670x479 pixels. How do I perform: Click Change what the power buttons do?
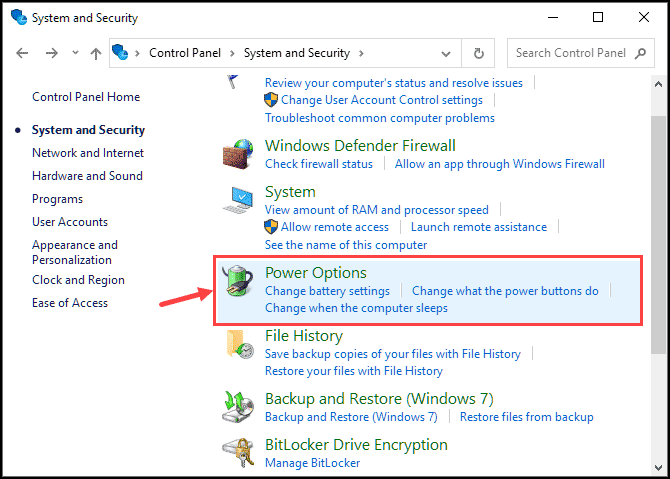pyautogui.click(x=505, y=291)
